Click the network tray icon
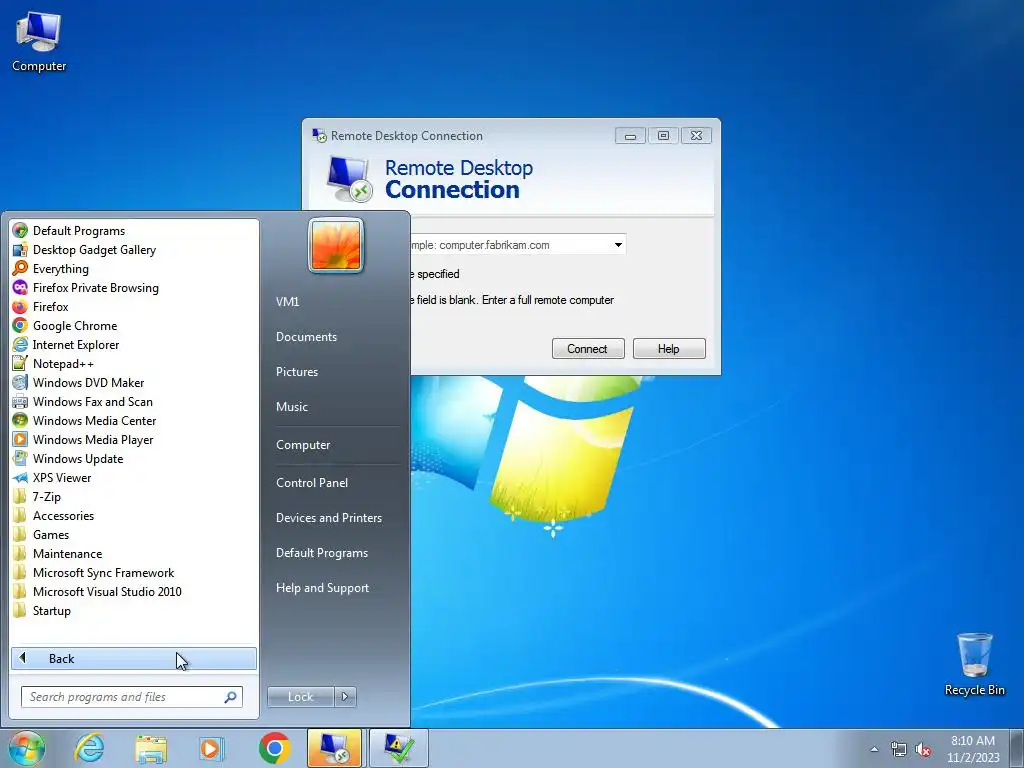The image size is (1024, 768). [899, 749]
